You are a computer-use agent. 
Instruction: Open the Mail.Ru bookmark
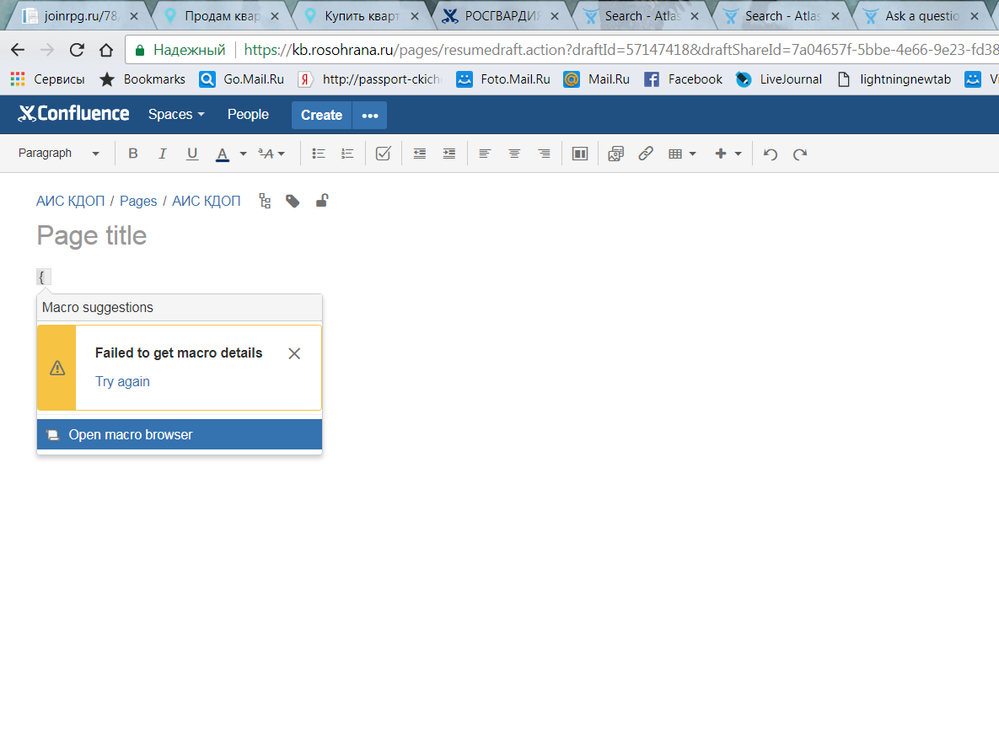(597, 79)
